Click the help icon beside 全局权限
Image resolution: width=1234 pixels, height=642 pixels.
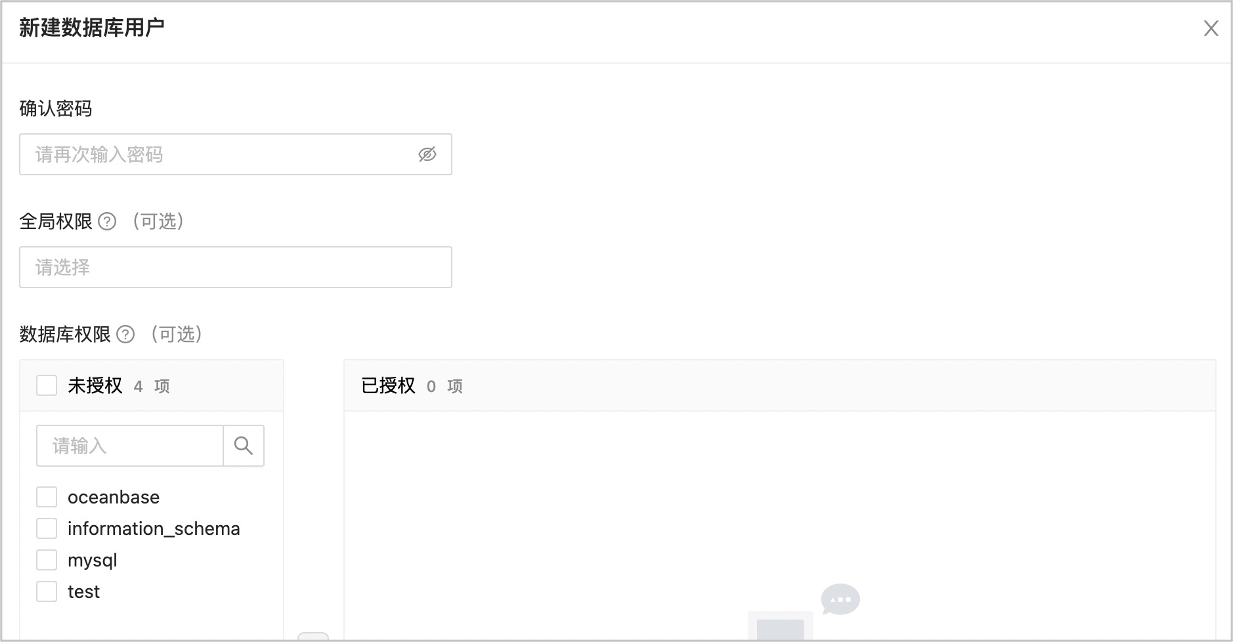108,222
